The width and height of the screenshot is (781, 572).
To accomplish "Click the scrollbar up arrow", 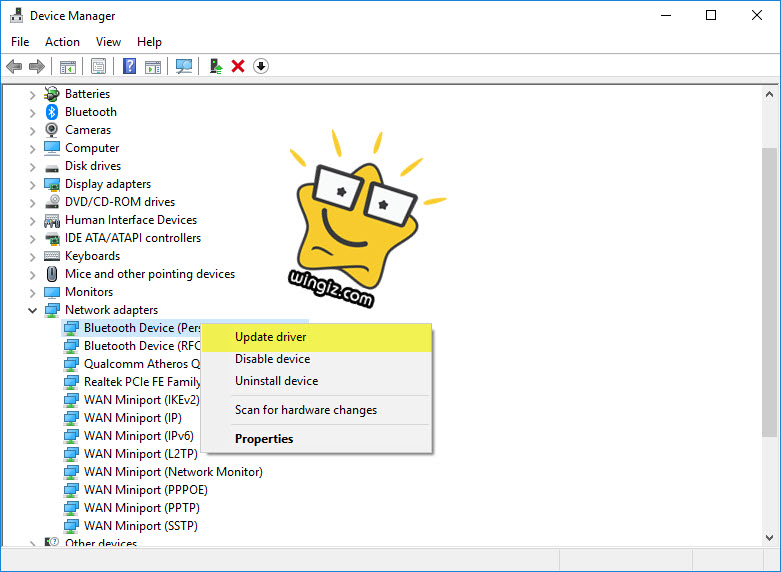I will [x=770, y=94].
